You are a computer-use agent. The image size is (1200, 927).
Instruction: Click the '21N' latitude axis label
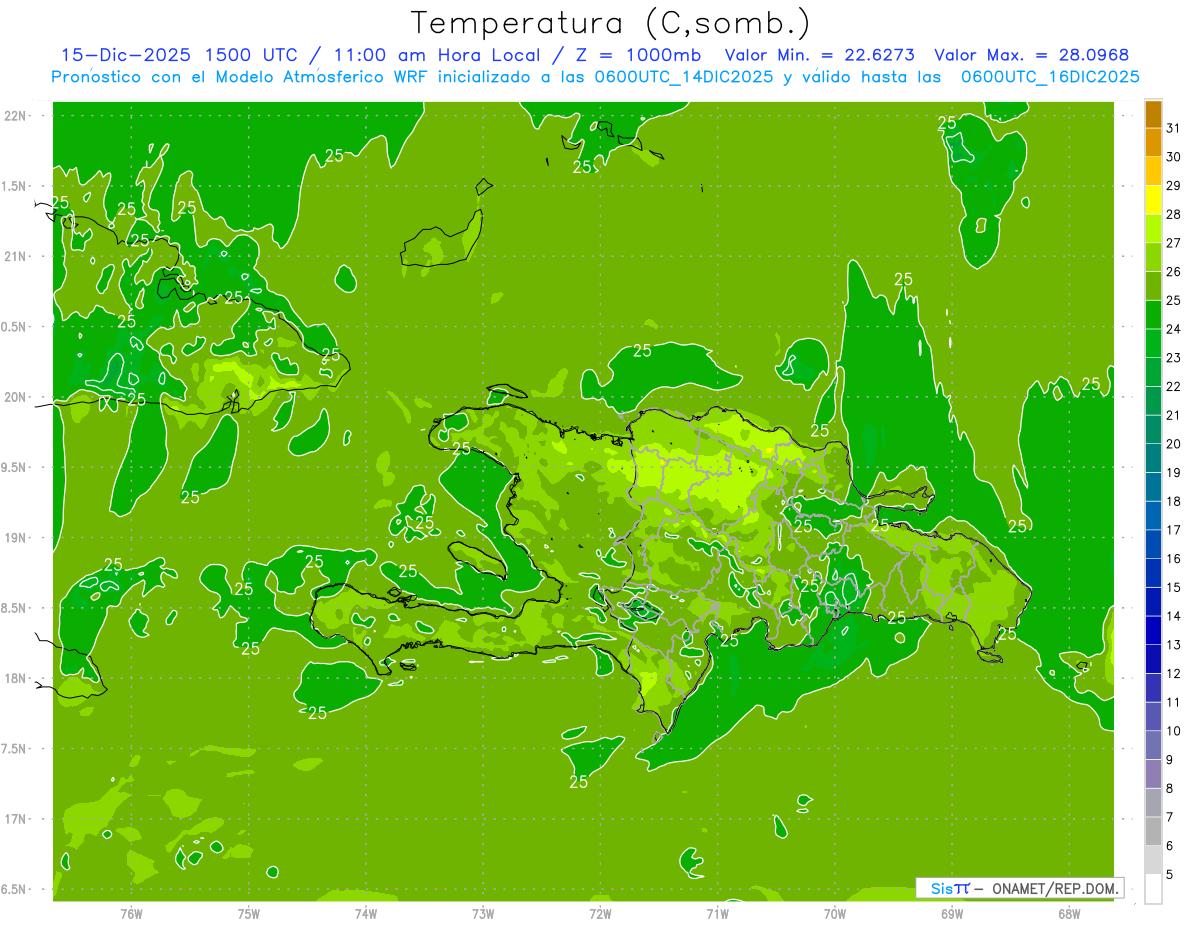click(x=15, y=256)
